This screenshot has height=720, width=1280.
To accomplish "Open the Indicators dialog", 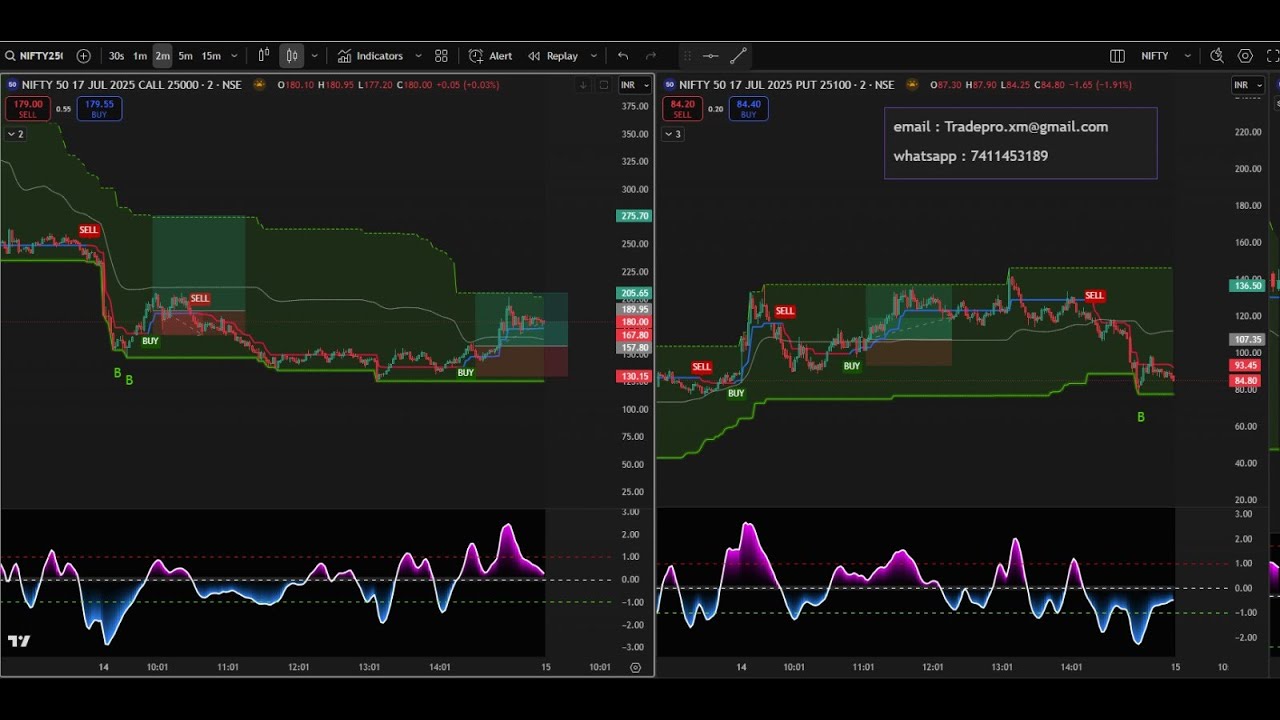I will 370,56.
